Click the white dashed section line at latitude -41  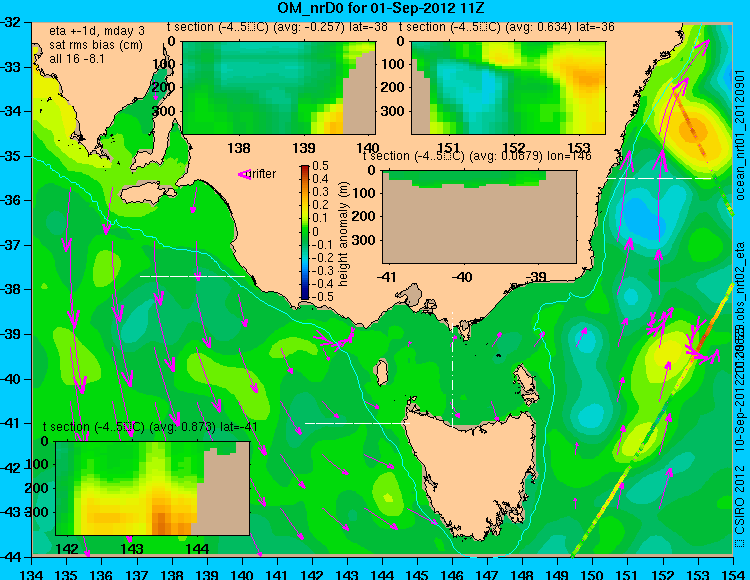click(357, 423)
